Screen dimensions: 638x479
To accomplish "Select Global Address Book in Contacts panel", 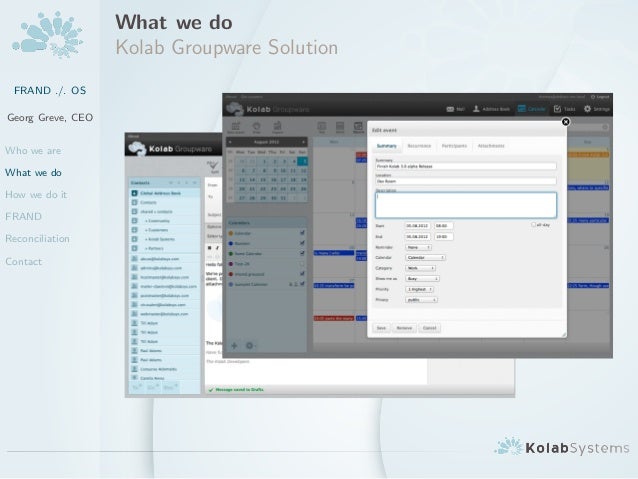I will [164, 193].
